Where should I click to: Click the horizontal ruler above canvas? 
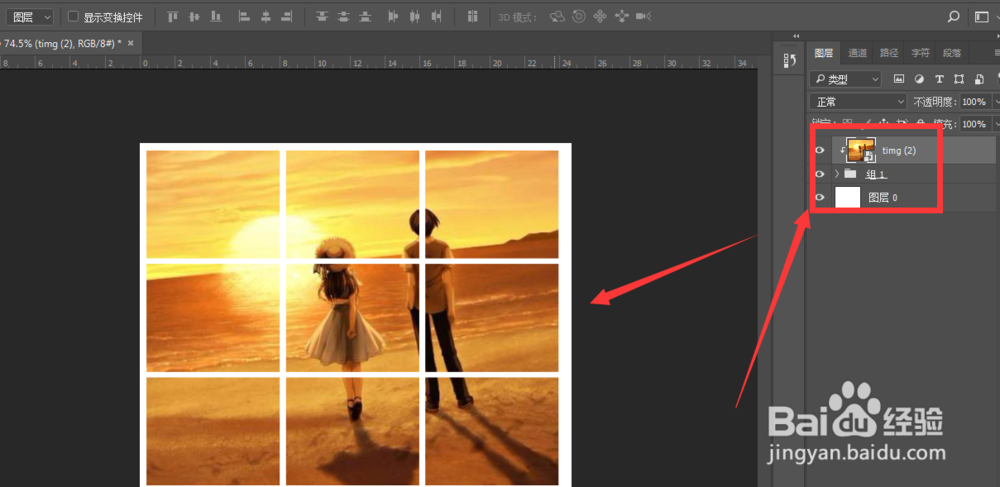pyautogui.click(x=378, y=63)
